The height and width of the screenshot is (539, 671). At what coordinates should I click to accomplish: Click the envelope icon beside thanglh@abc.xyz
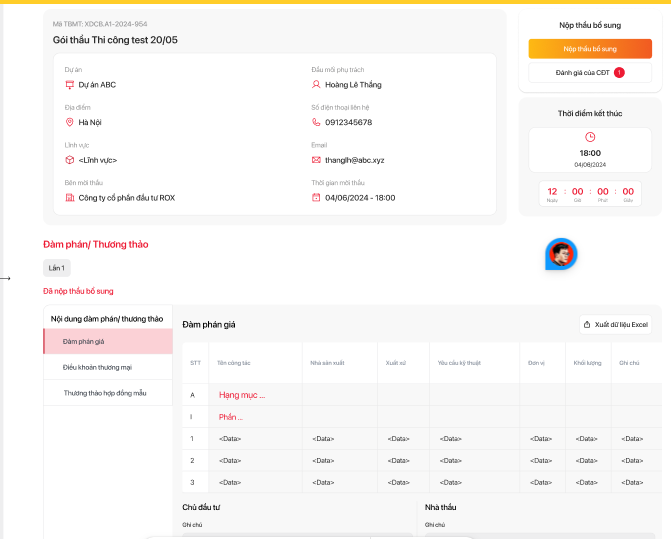coord(316,159)
